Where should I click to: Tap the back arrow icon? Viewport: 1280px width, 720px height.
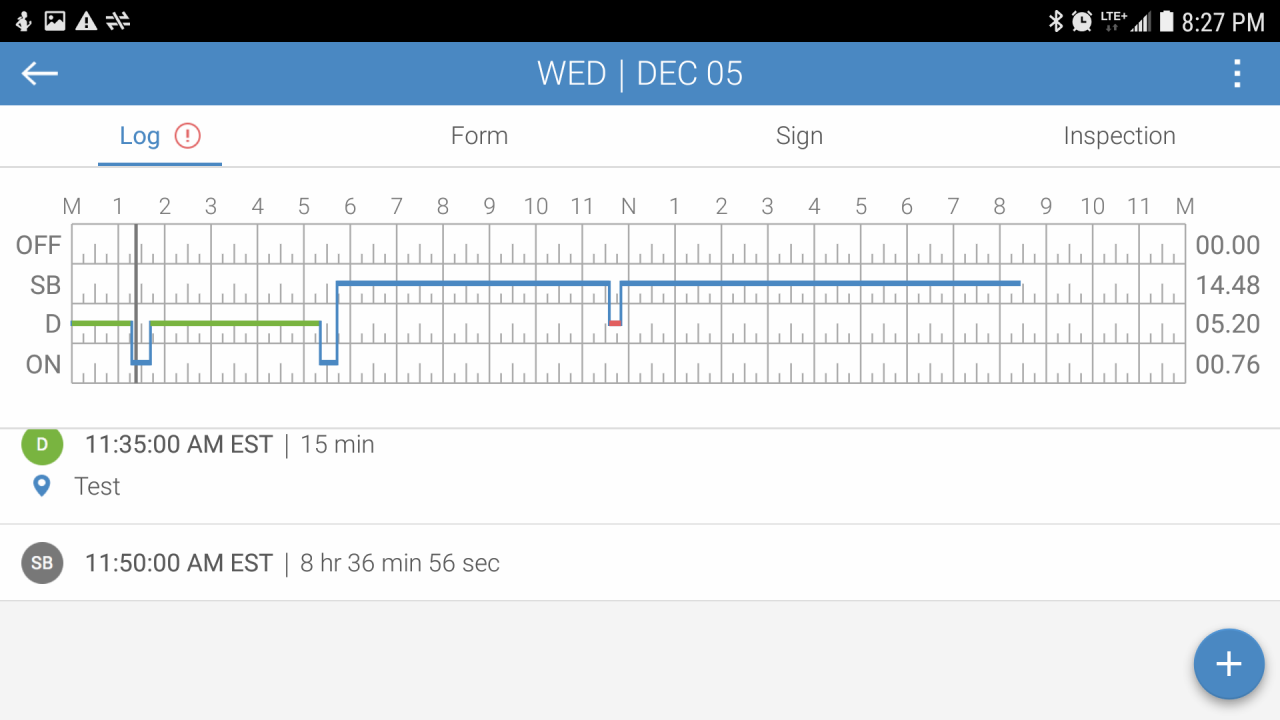click(40, 73)
